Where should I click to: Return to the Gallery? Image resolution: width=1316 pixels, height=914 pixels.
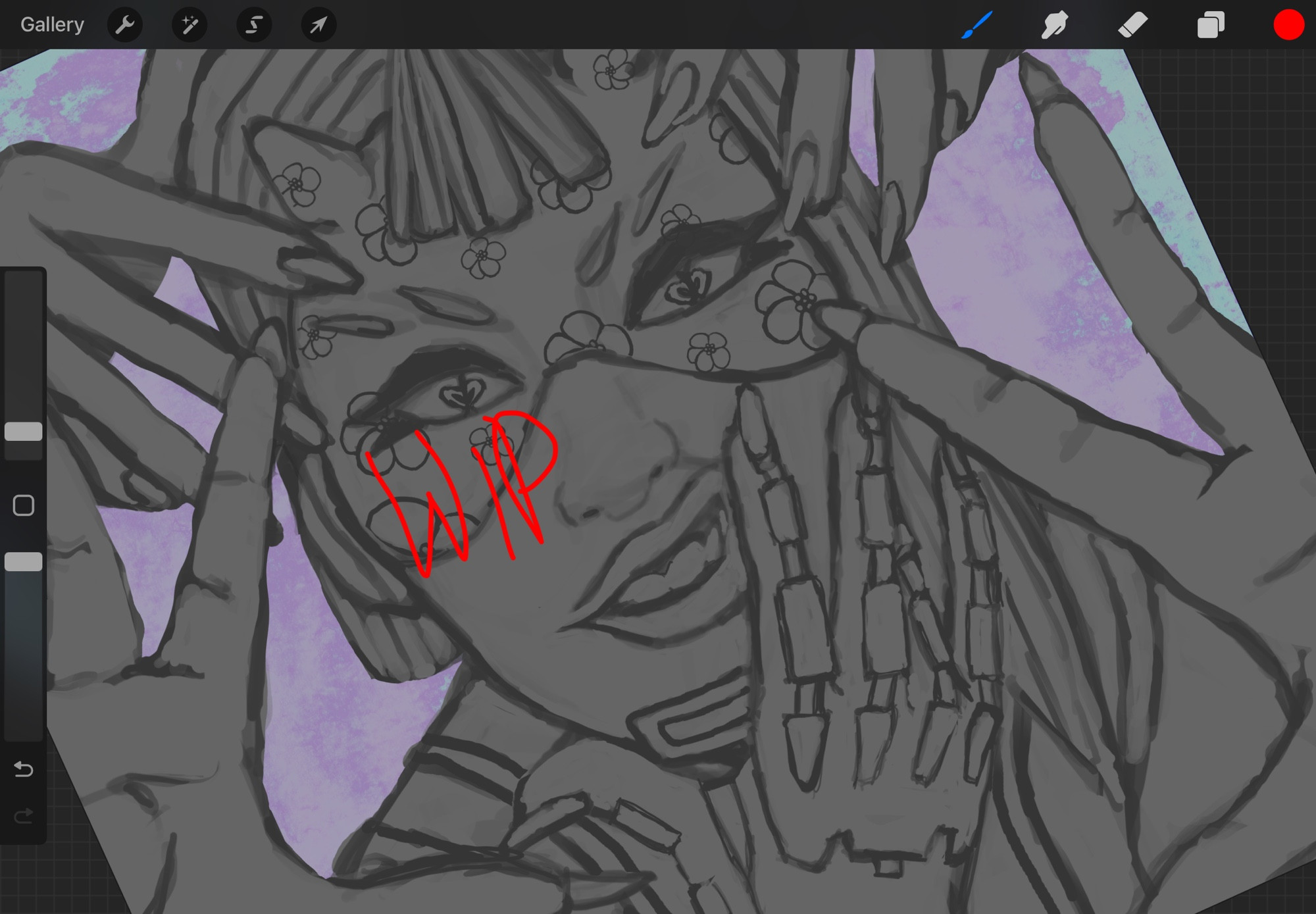(x=52, y=25)
